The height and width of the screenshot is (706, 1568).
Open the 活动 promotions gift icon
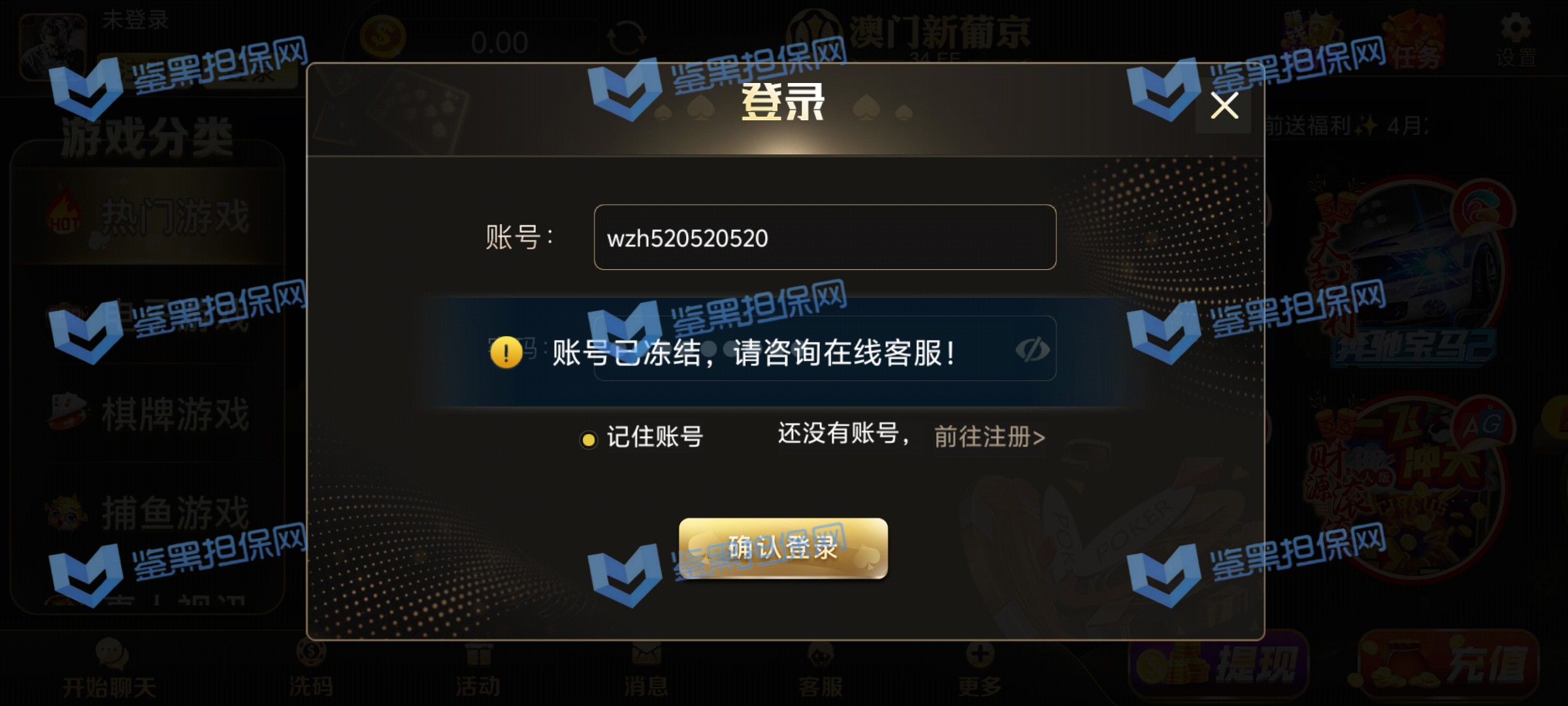coord(478,668)
